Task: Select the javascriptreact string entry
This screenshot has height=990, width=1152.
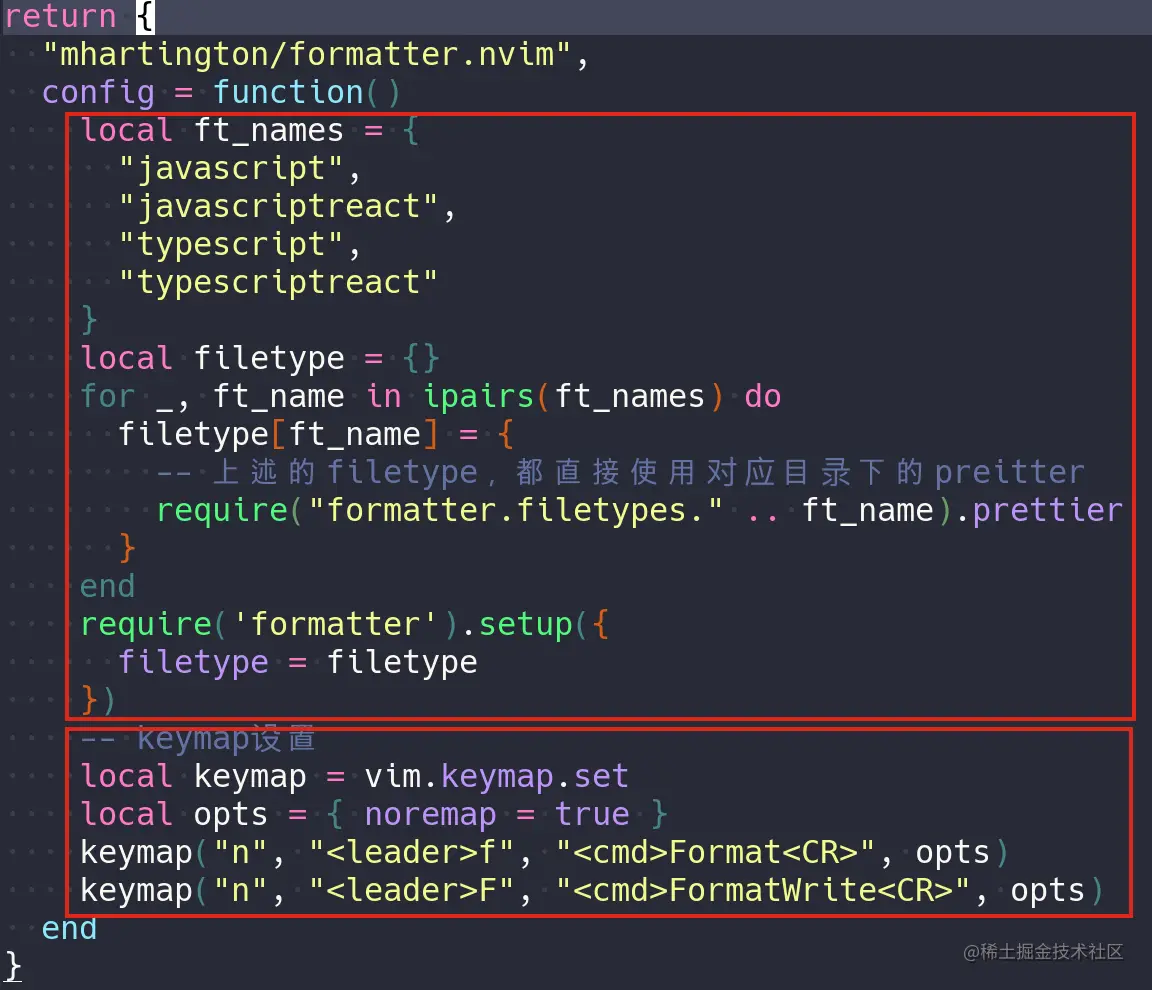Action: pos(280,205)
